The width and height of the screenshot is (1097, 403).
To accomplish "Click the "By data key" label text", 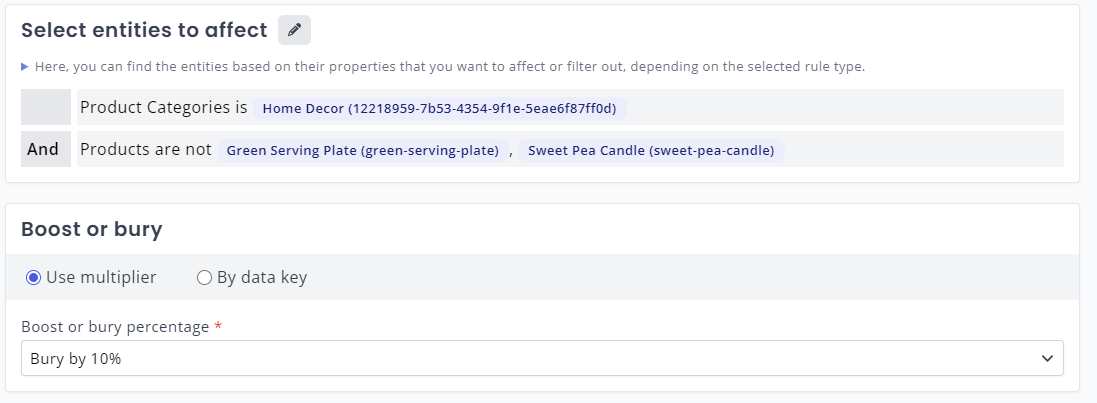I will pos(261,278).
